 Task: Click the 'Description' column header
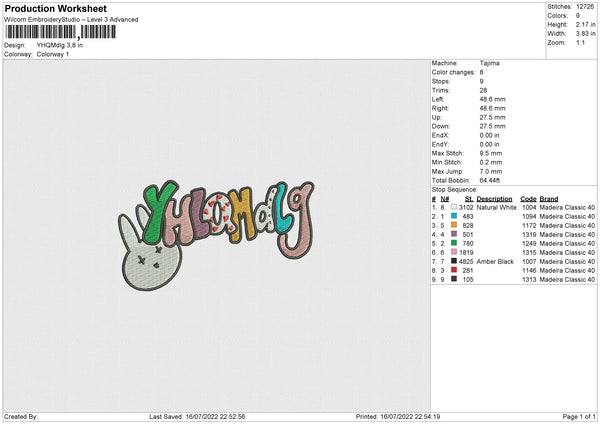pyautogui.click(x=494, y=199)
